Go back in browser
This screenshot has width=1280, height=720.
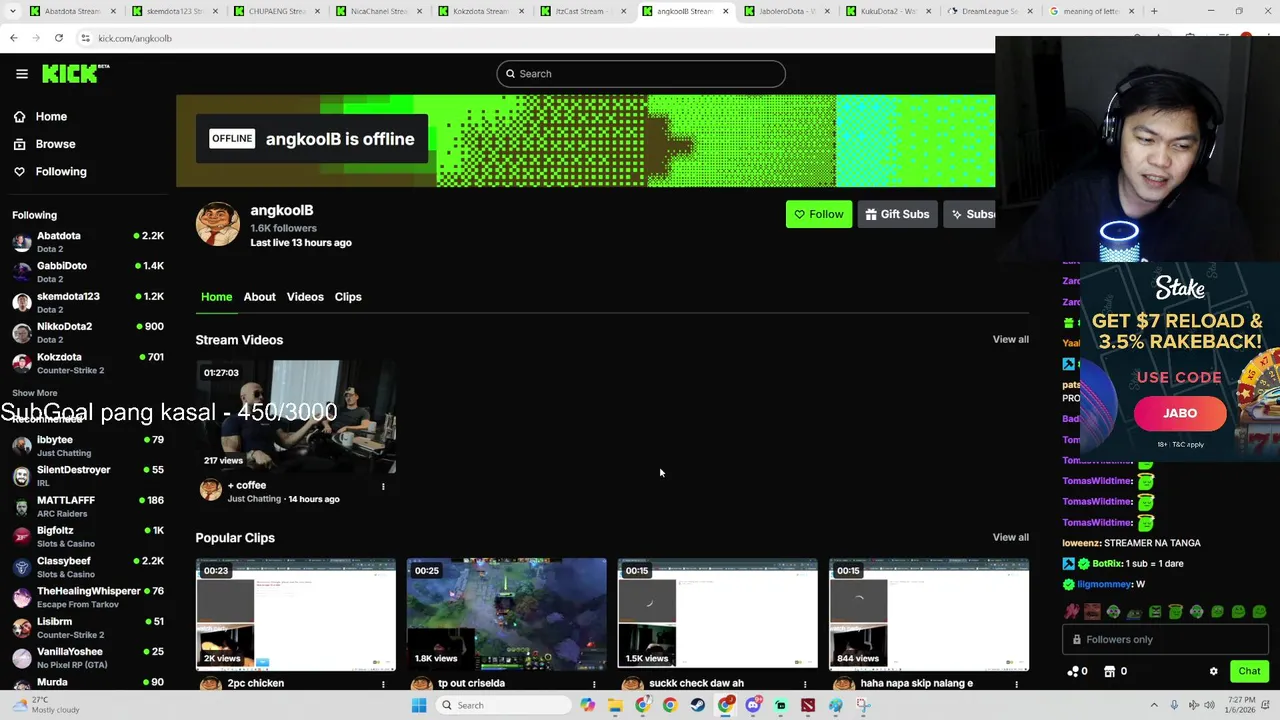pos(14,38)
